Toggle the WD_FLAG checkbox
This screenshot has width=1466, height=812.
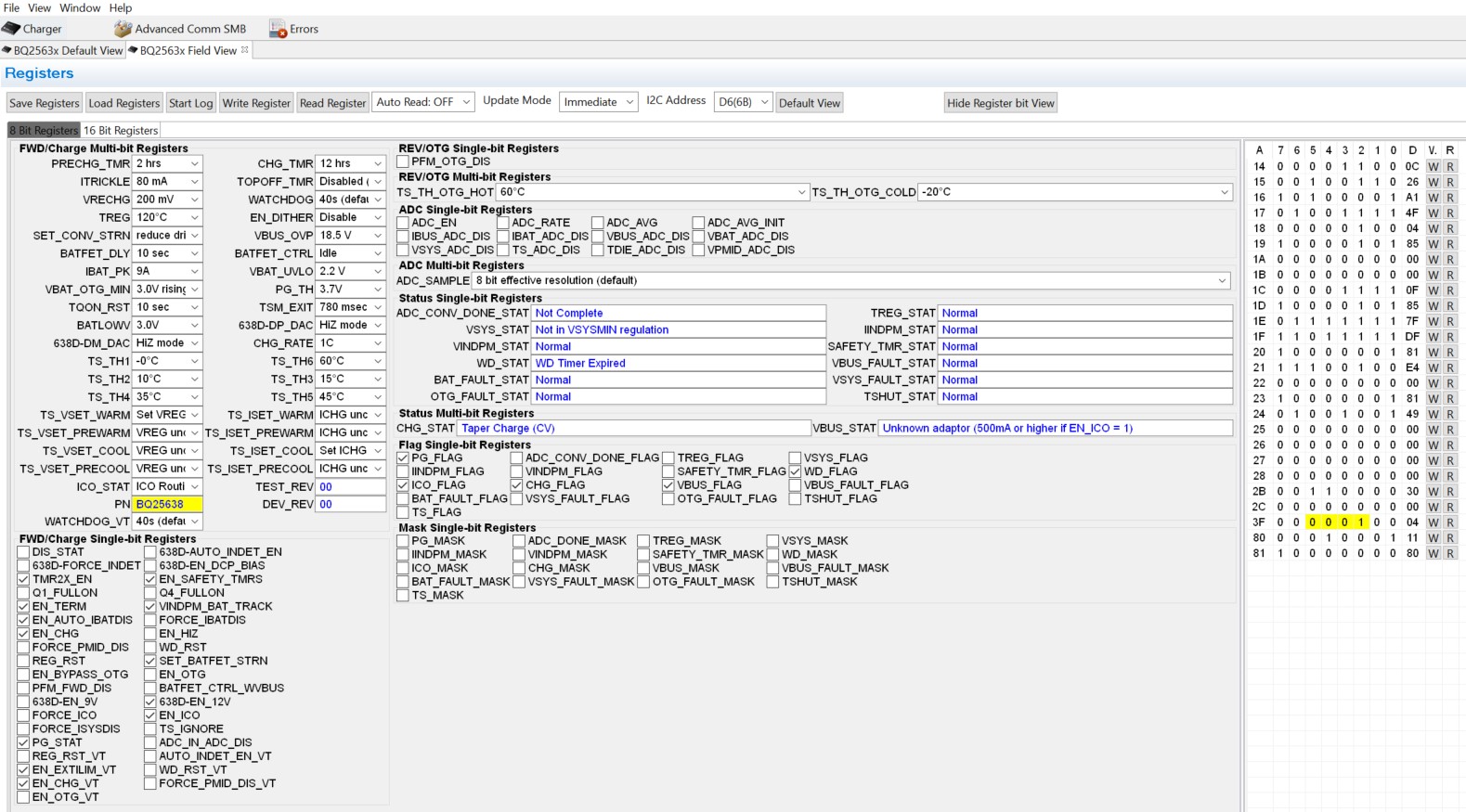coord(796,471)
